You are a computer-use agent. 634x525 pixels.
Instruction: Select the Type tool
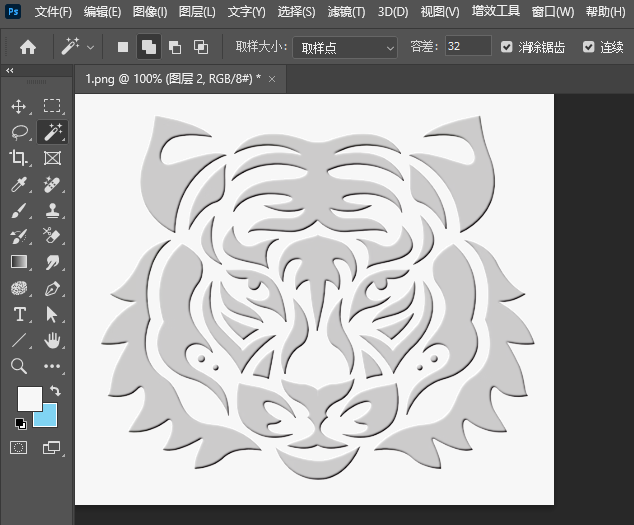(19, 314)
